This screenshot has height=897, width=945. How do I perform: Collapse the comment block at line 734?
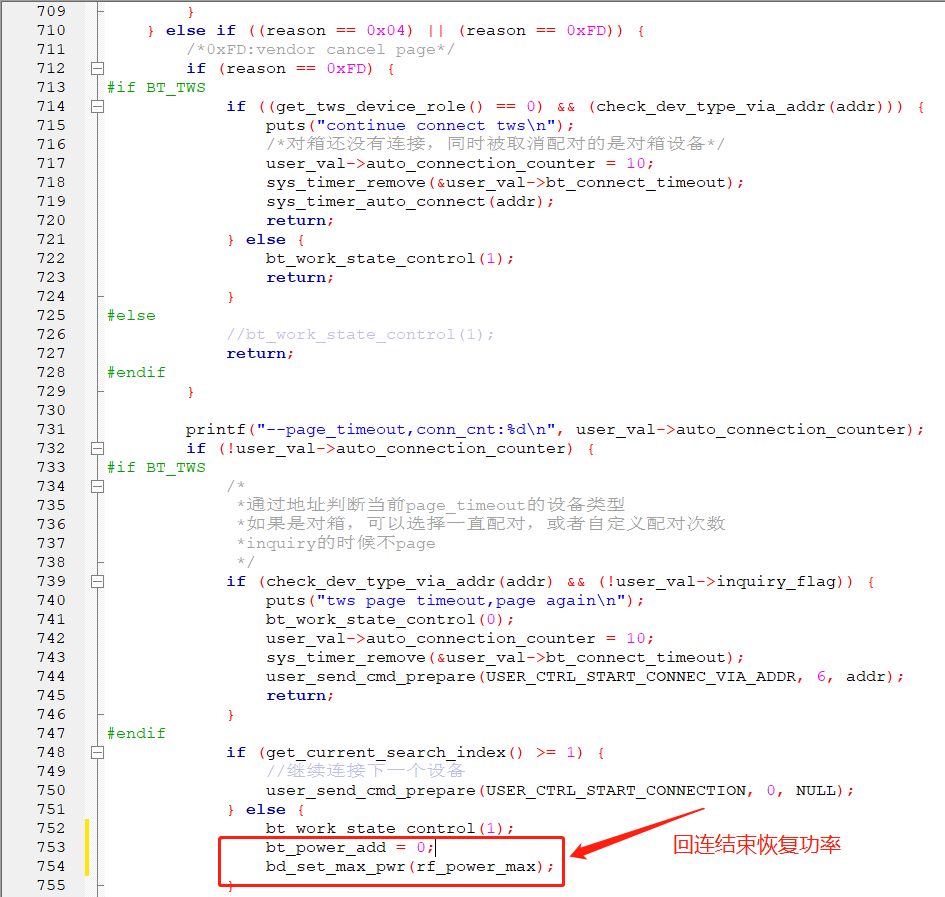tap(97, 486)
